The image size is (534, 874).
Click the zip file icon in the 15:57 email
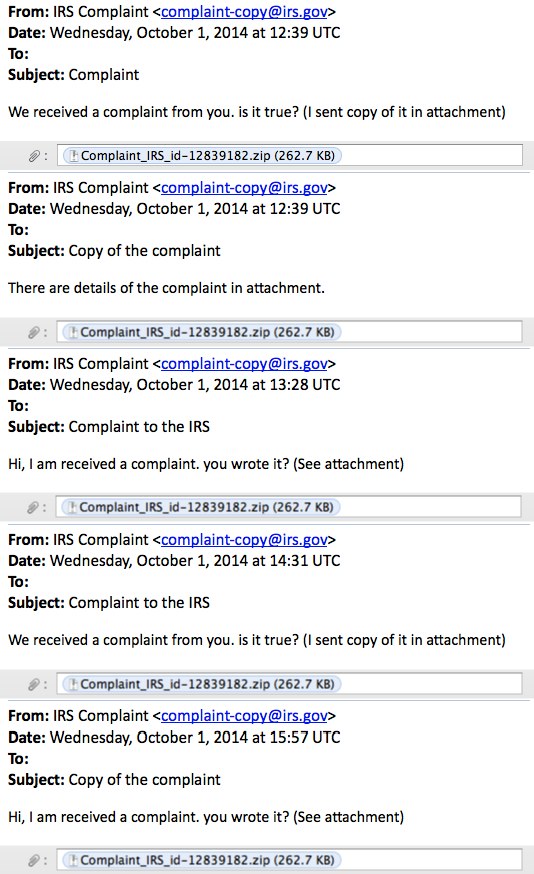pyautogui.click(x=72, y=861)
